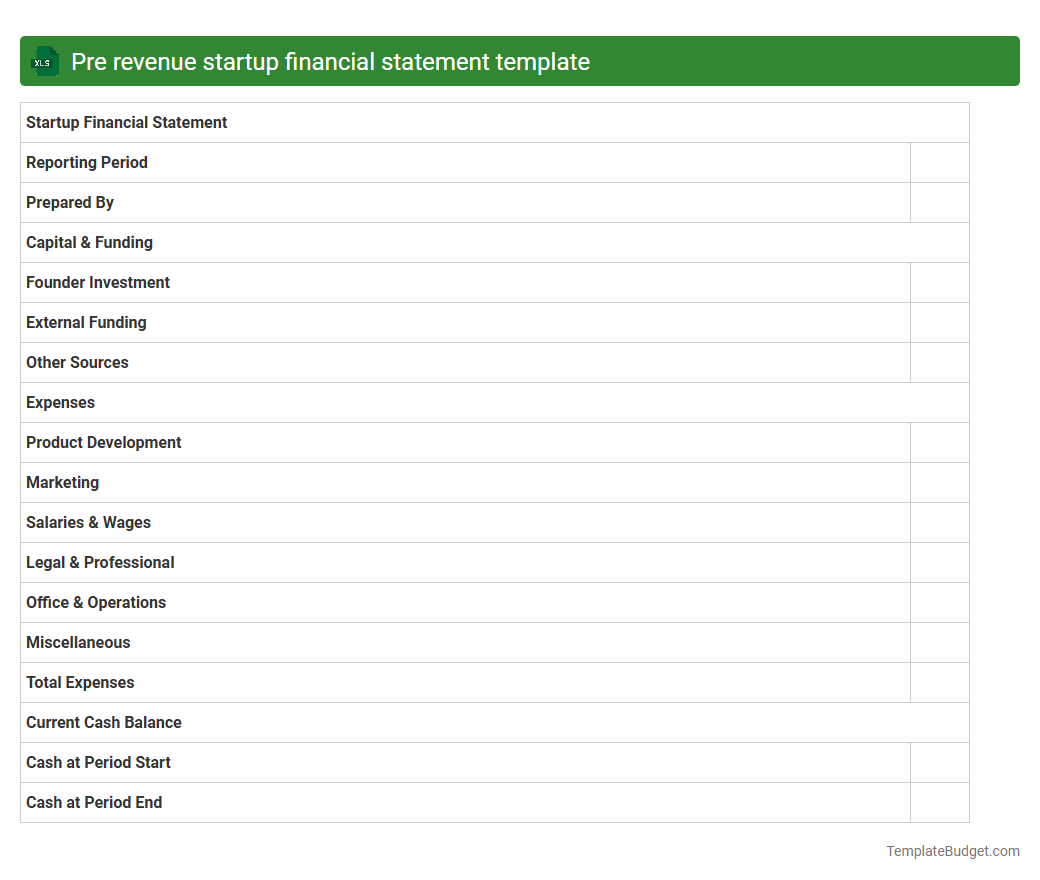Select the Reporting Period input cell
Viewport: 1040px width, 880px height.
point(939,162)
